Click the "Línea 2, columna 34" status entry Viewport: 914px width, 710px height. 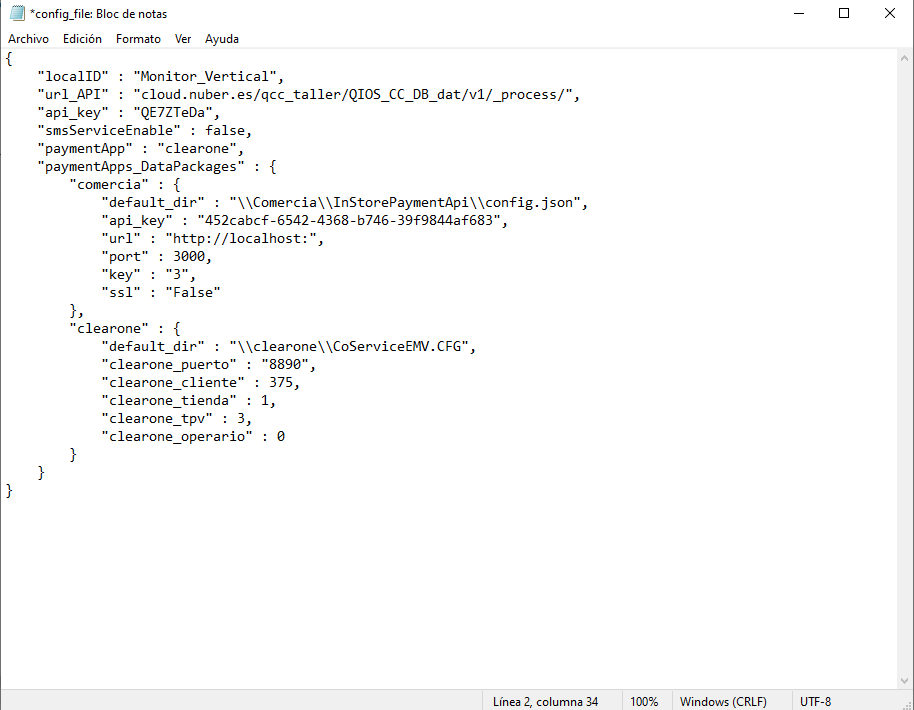[546, 701]
